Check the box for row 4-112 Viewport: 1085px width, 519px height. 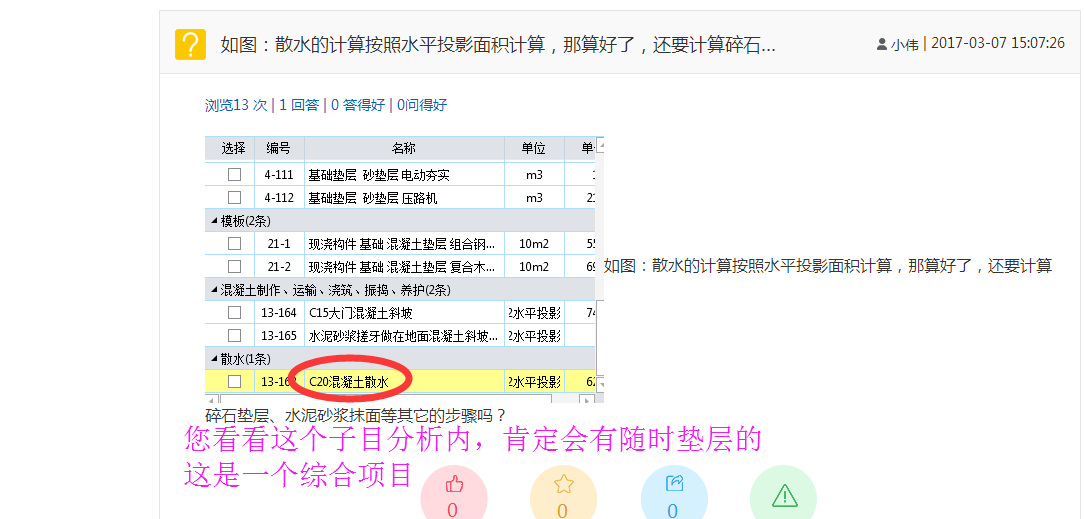235,197
